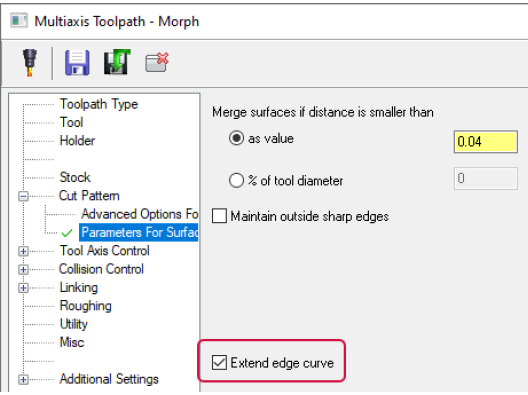Expand the Additional Settings node
528x395 pixels.
24,380
